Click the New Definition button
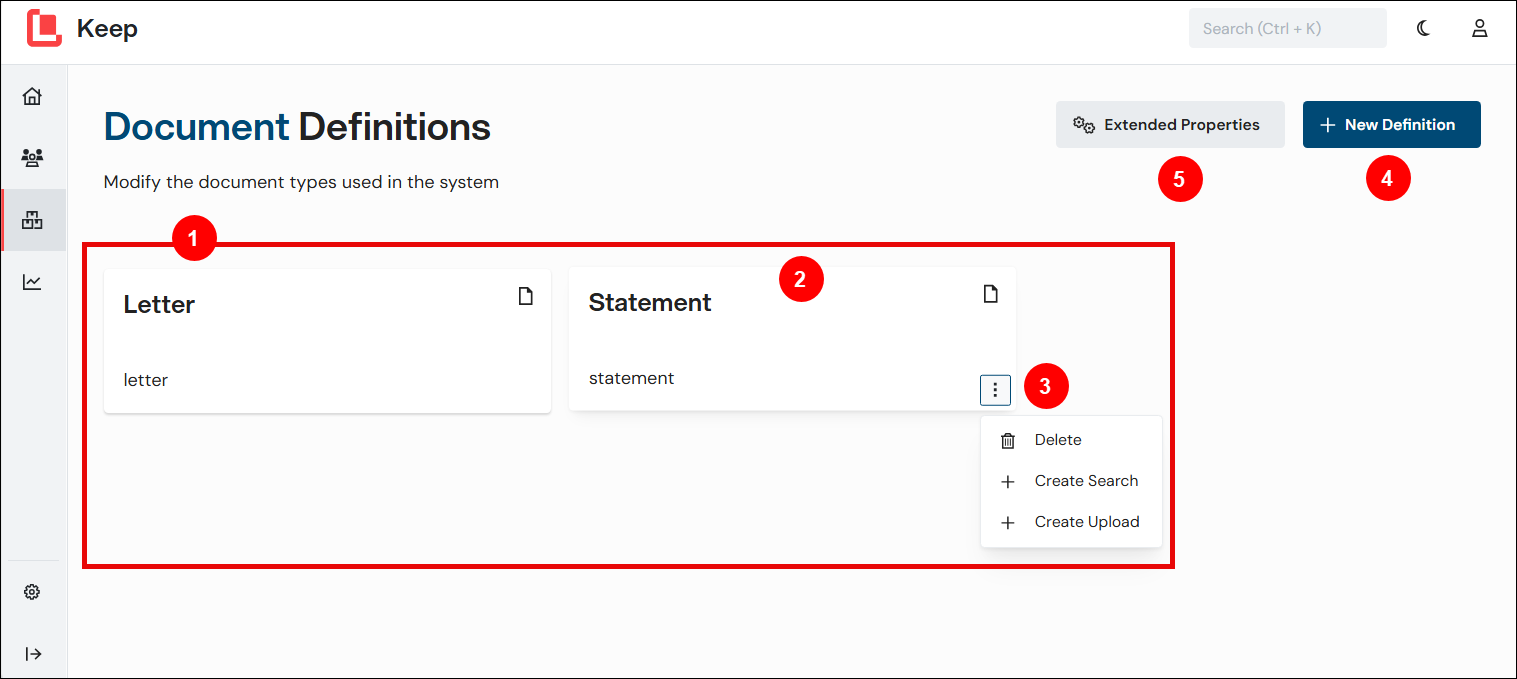This screenshot has width=1517, height=679. tap(1391, 125)
